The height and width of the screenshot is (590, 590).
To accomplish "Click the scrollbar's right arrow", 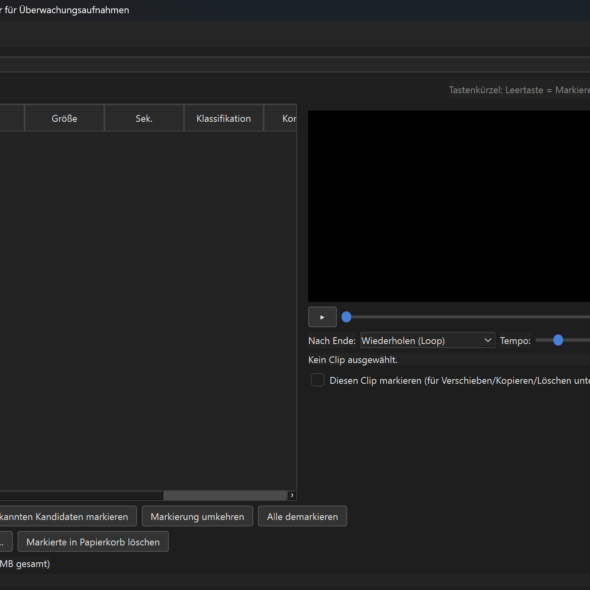I will click(x=292, y=495).
